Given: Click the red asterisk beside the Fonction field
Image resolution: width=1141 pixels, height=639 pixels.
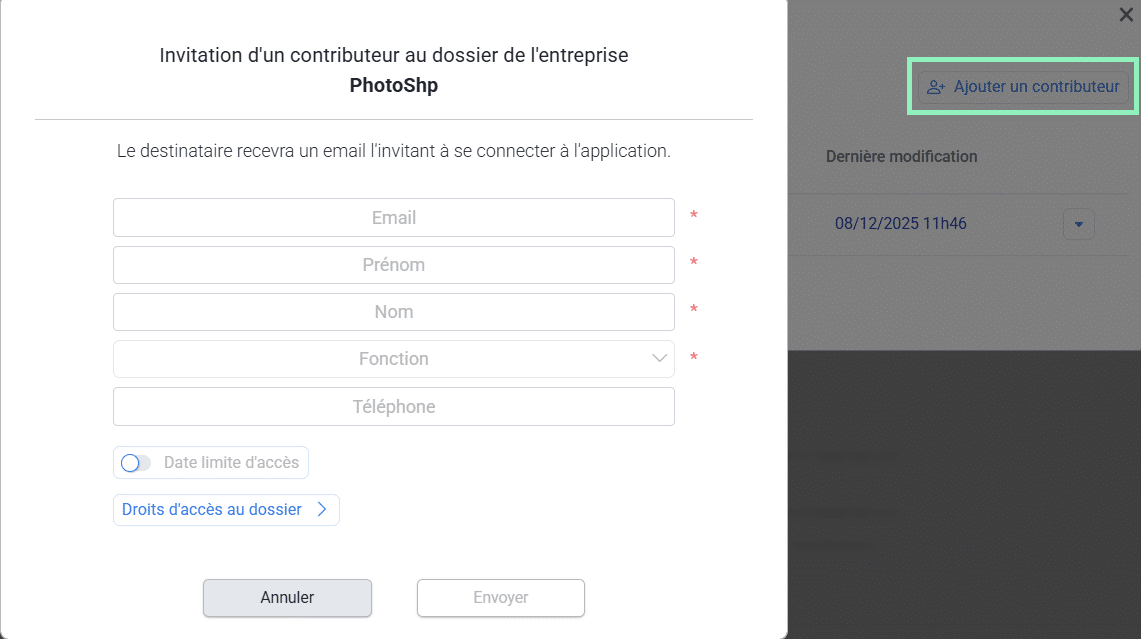Looking at the screenshot, I should pos(694,358).
